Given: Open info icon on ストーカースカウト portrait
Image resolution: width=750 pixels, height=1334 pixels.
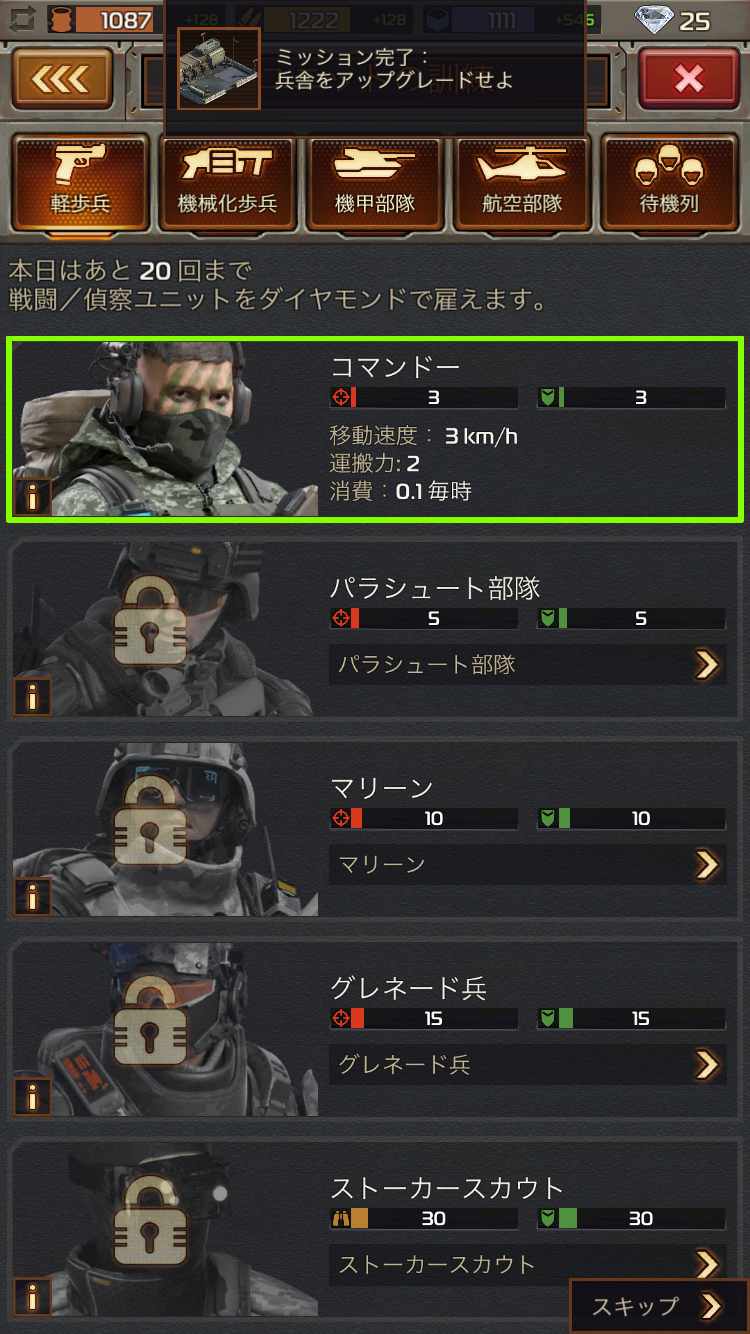Looking at the screenshot, I should tap(32, 1297).
